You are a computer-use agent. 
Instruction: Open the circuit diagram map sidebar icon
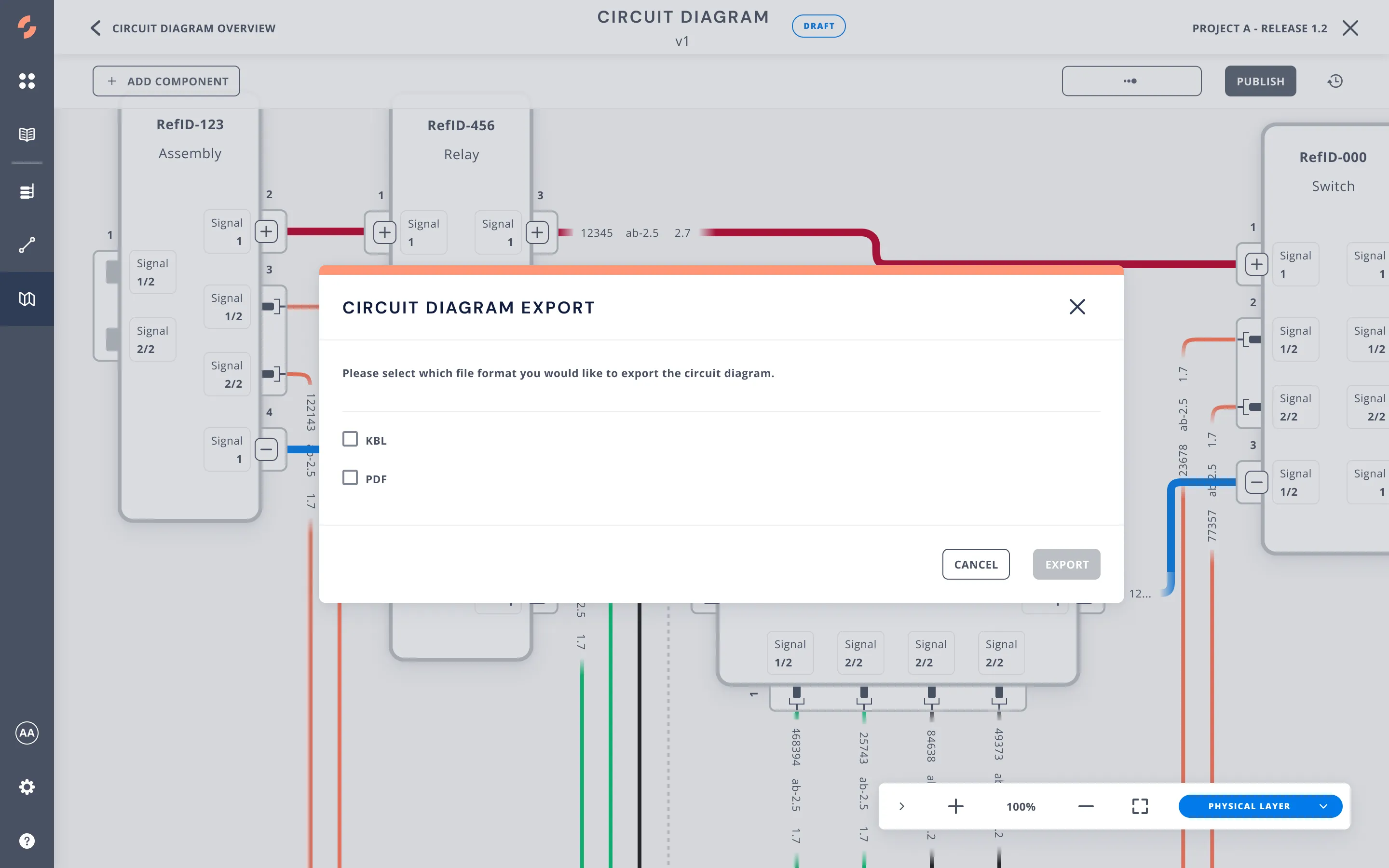27,299
